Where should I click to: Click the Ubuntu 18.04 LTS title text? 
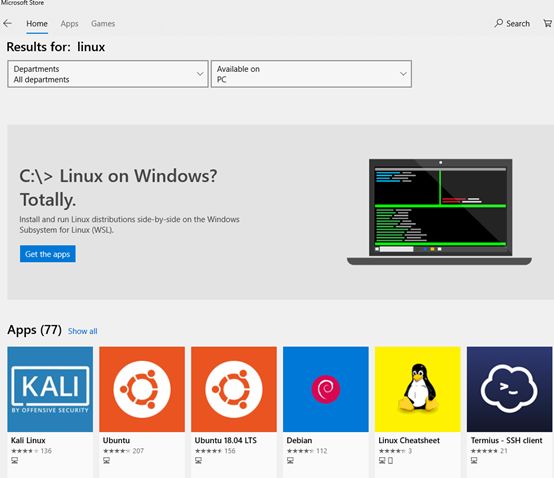pos(225,440)
